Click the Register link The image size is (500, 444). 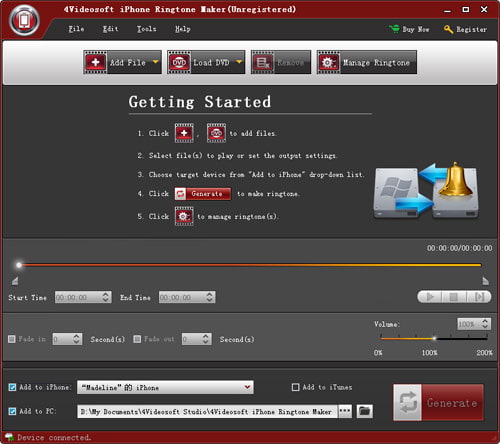pos(465,29)
